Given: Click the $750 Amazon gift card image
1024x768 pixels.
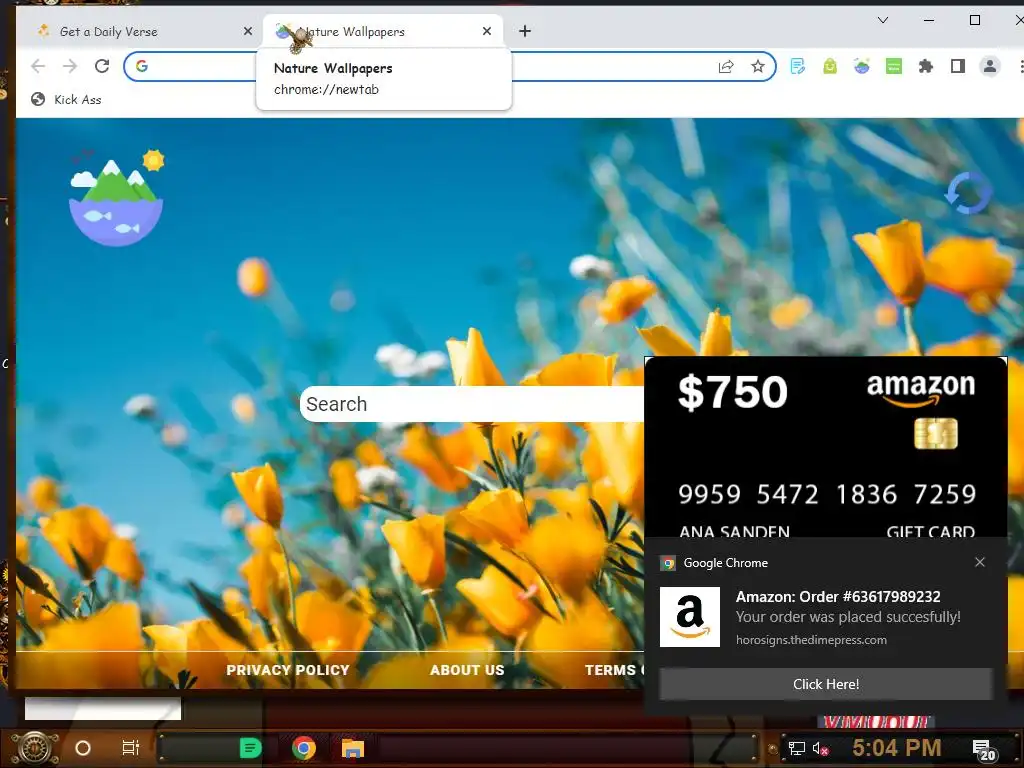Looking at the screenshot, I should pyautogui.click(x=826, y=448).
